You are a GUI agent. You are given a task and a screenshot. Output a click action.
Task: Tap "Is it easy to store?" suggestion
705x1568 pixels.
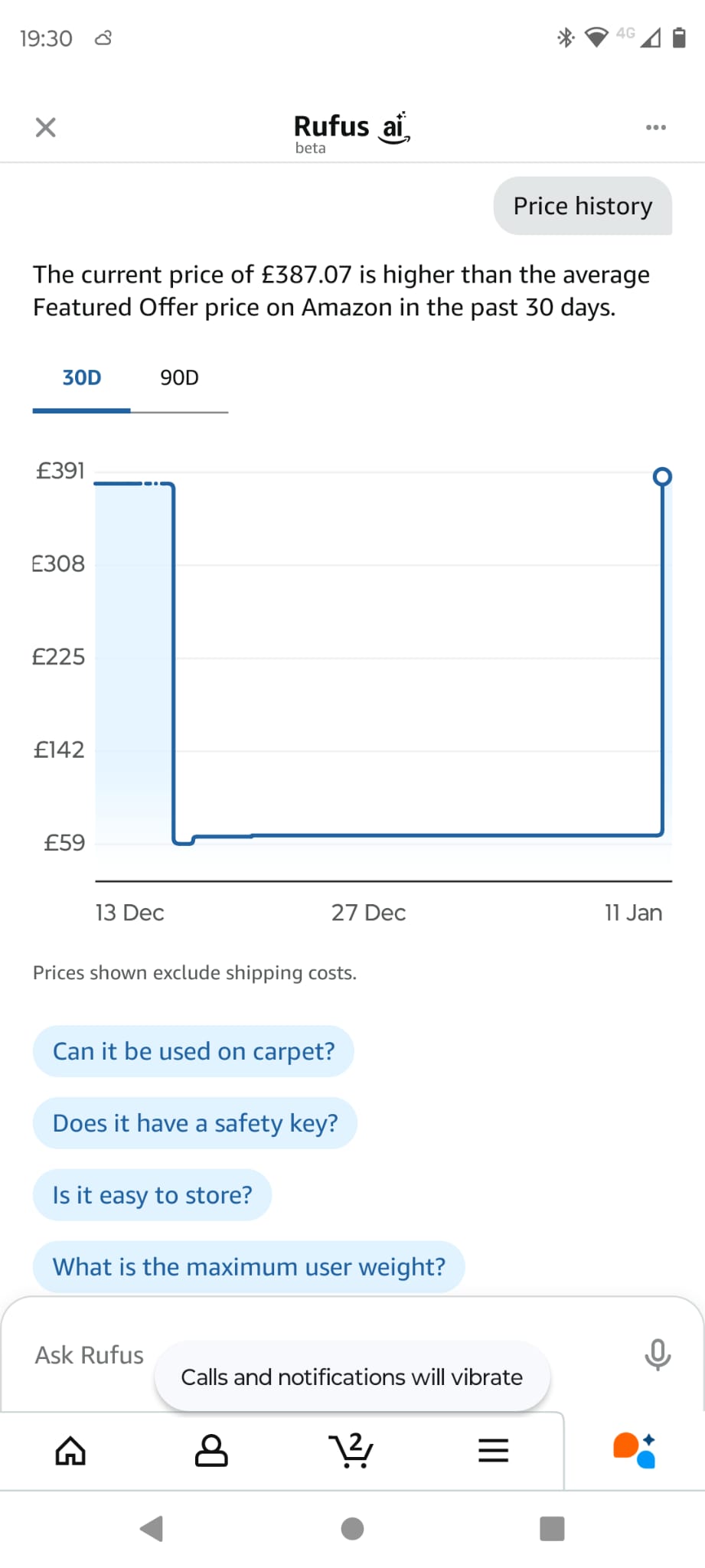point(152,1195)
